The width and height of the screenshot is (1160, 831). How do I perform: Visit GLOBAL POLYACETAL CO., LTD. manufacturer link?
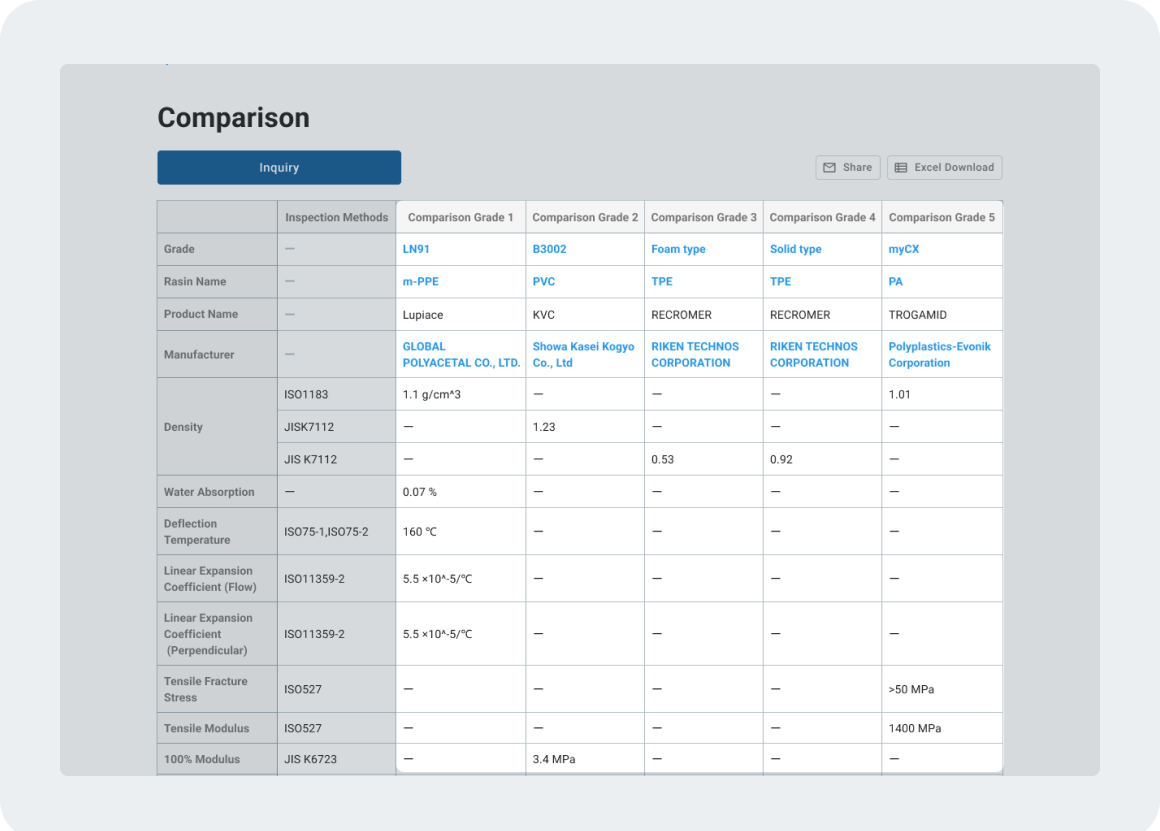461,355
